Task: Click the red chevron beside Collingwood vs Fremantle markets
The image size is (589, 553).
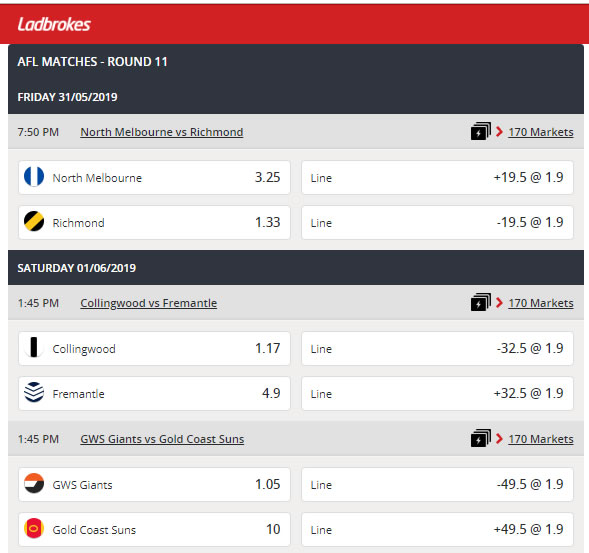Action: 499,302
